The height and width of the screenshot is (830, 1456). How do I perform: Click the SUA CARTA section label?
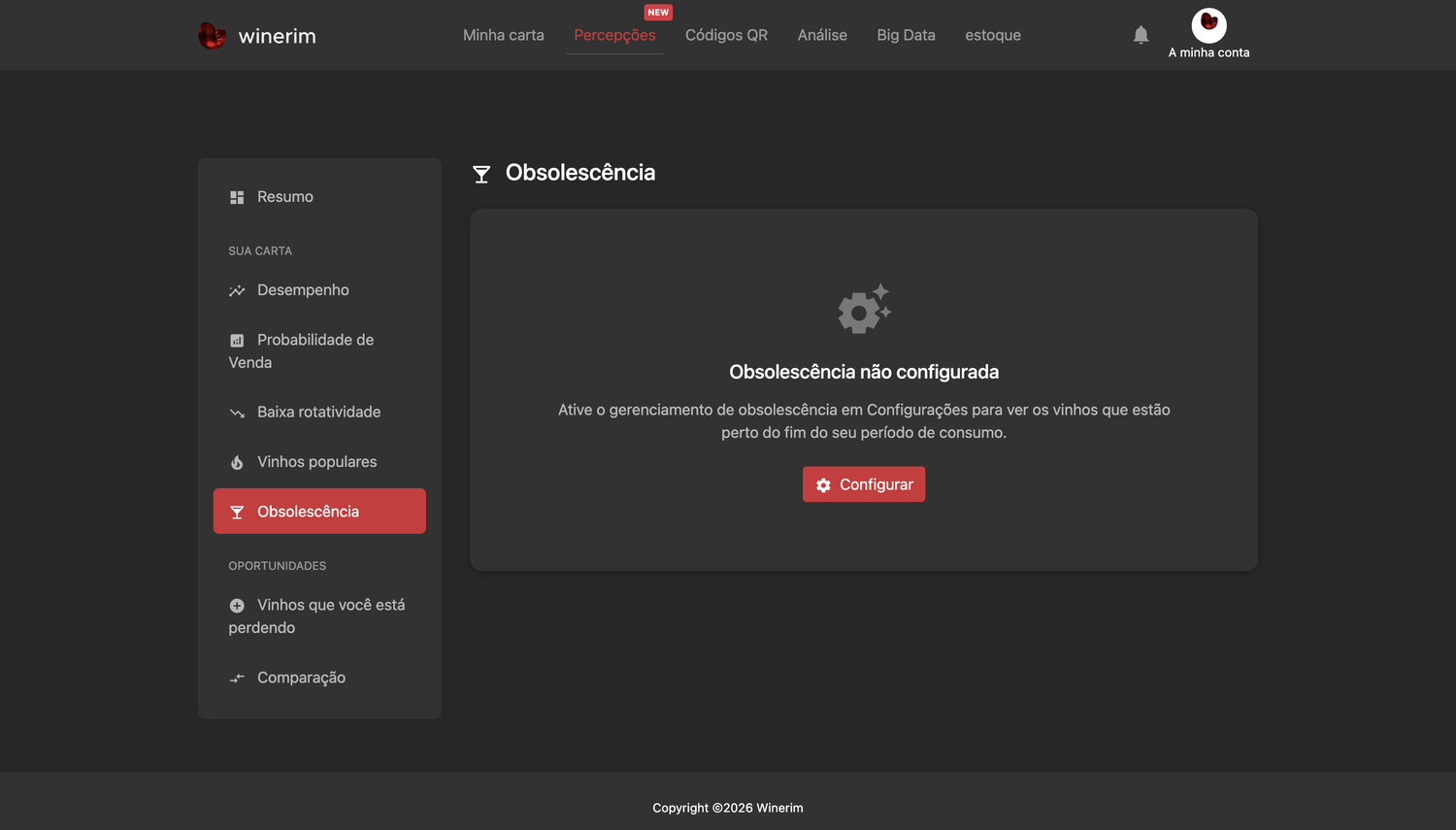(x=260, y=250)
